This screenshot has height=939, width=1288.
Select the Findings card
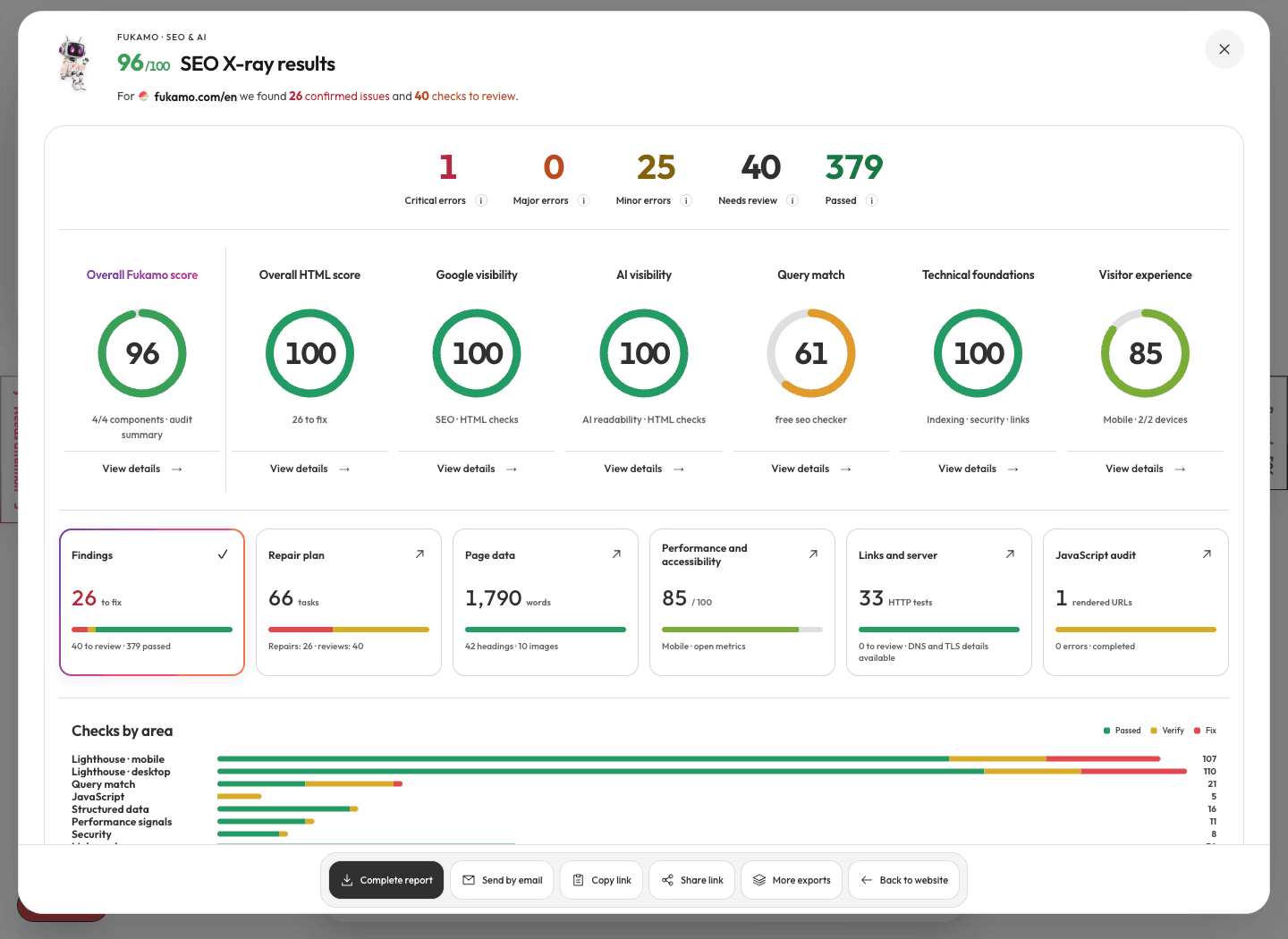(x=152, y=602)
